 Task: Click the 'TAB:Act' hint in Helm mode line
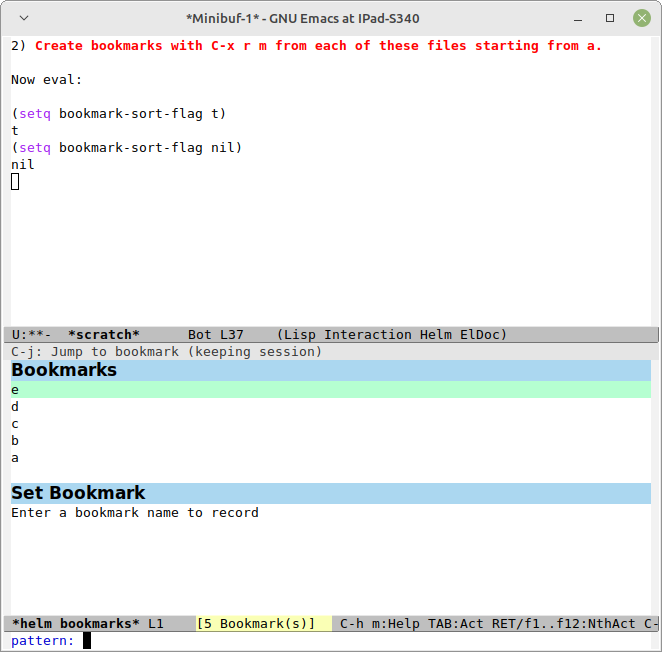(456, 623)
